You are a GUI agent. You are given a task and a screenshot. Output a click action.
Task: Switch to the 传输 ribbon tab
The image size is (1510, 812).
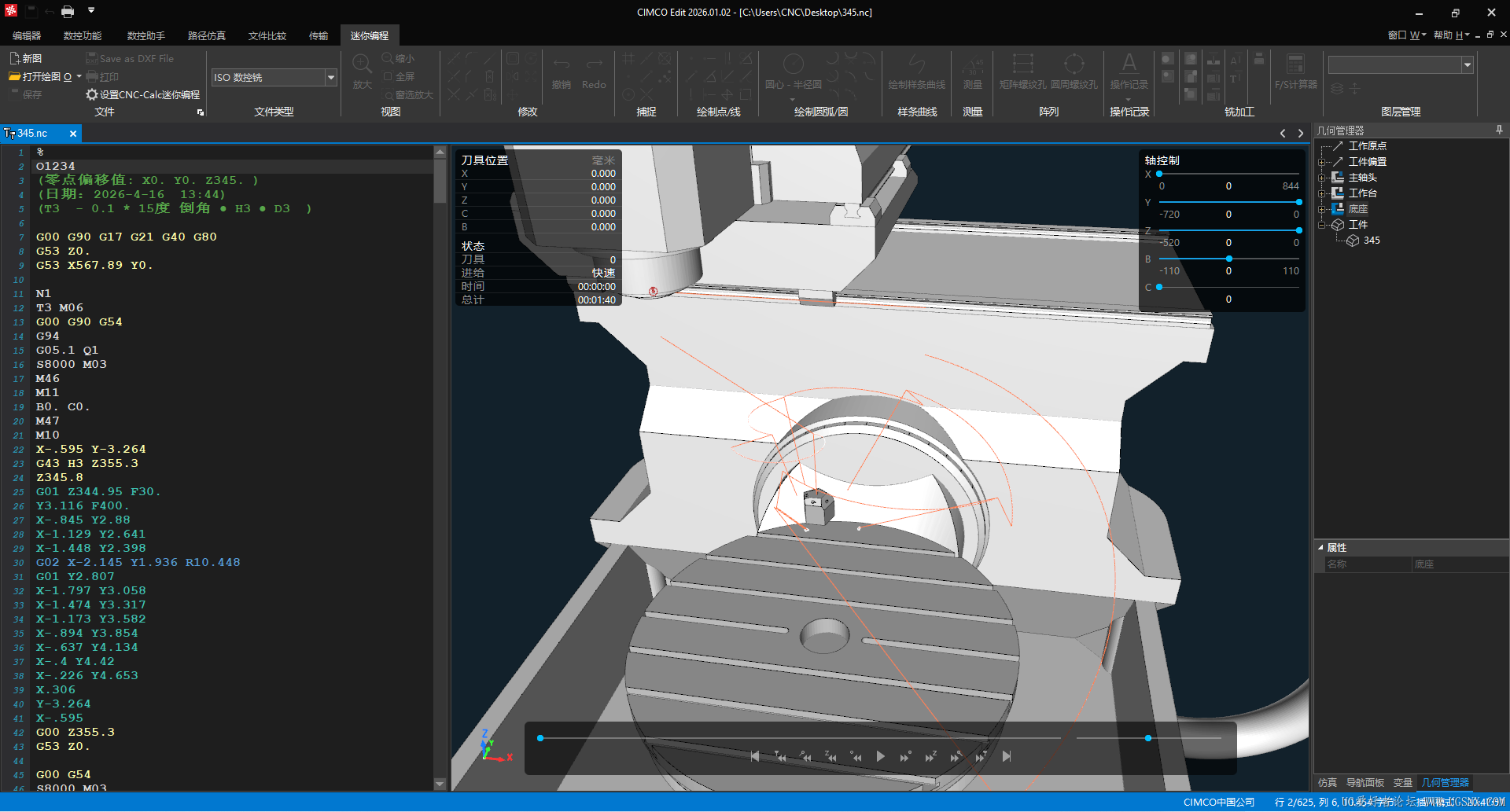pos(319,35)
